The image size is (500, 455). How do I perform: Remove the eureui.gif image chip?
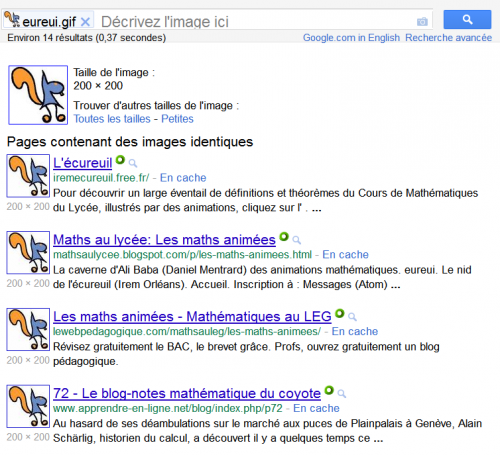click(85, 22)
